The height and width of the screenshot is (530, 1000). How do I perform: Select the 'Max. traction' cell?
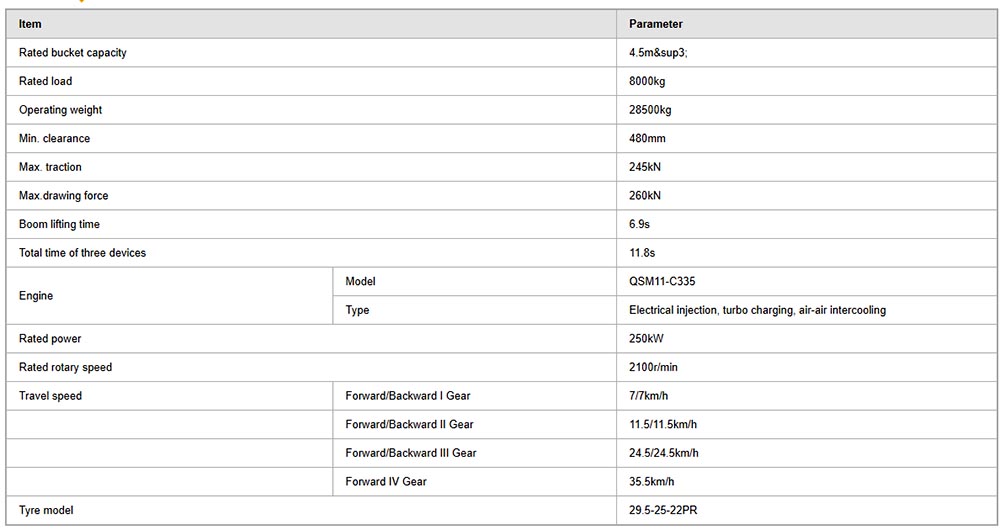click(51, 167)
